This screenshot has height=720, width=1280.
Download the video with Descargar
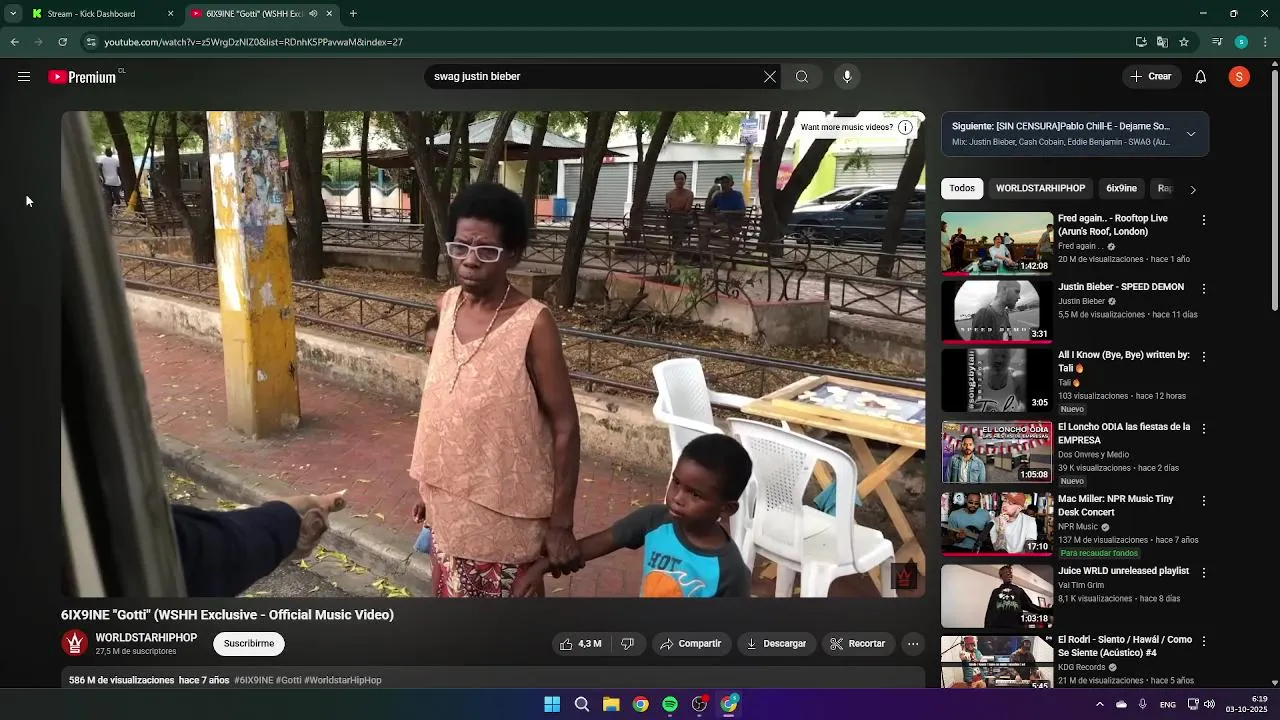[x=776, y=644]
